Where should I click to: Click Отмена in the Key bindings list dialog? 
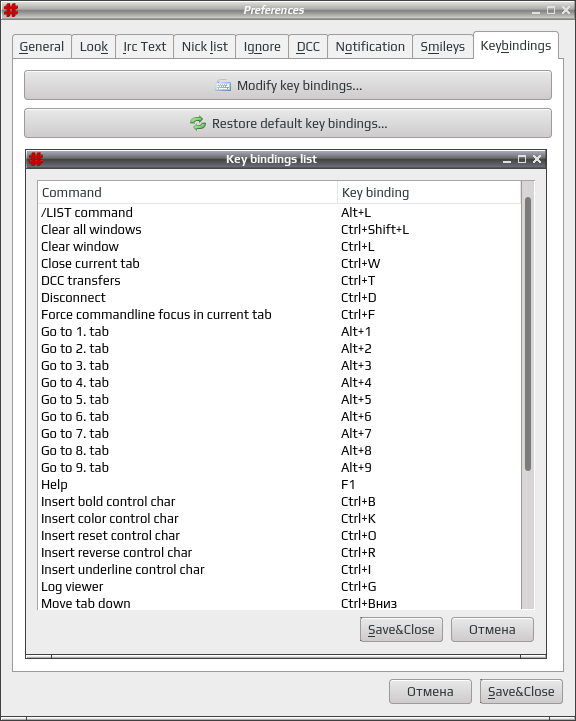tap(492, 629)
